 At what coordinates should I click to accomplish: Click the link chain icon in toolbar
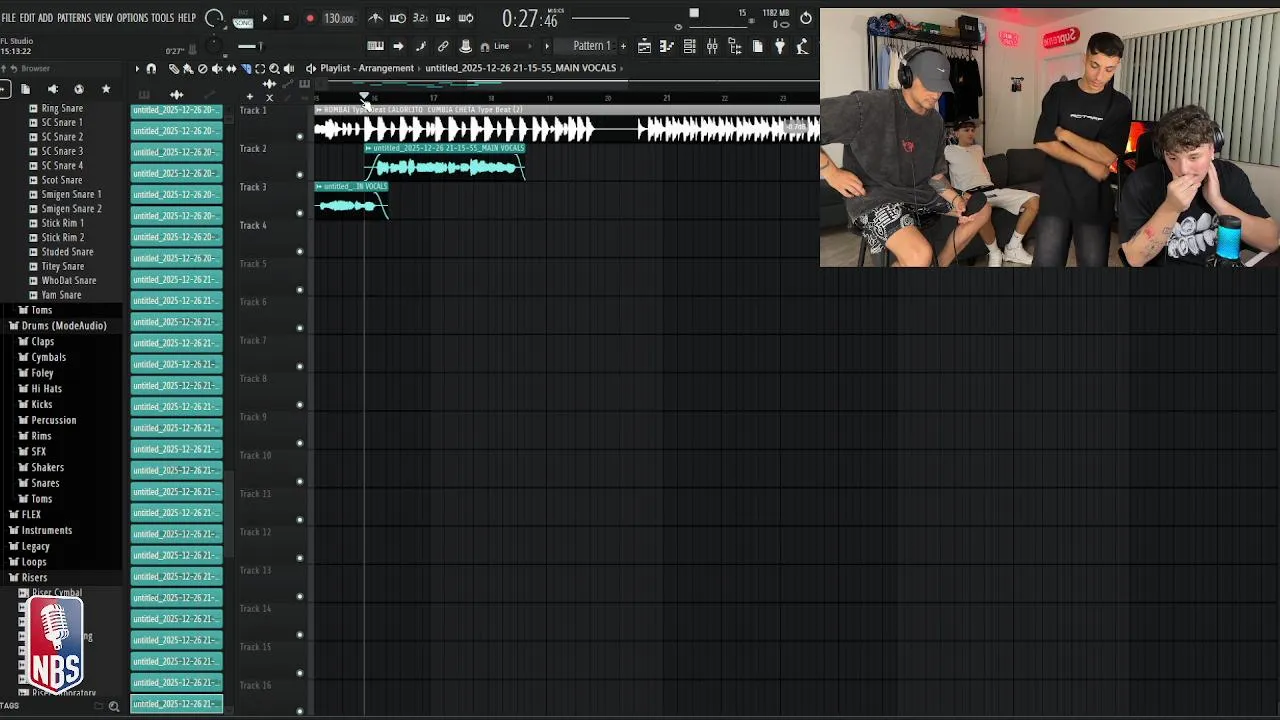(x=443, y=46)
